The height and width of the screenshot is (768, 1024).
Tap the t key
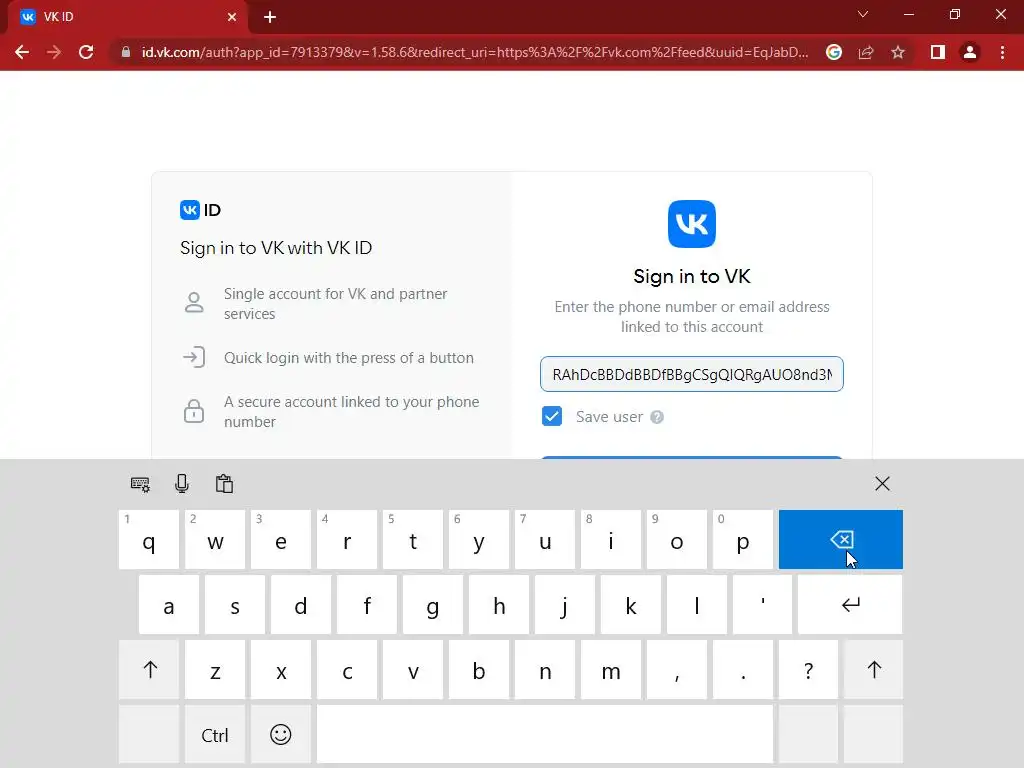pyautogui.click(x=413, y=539)
